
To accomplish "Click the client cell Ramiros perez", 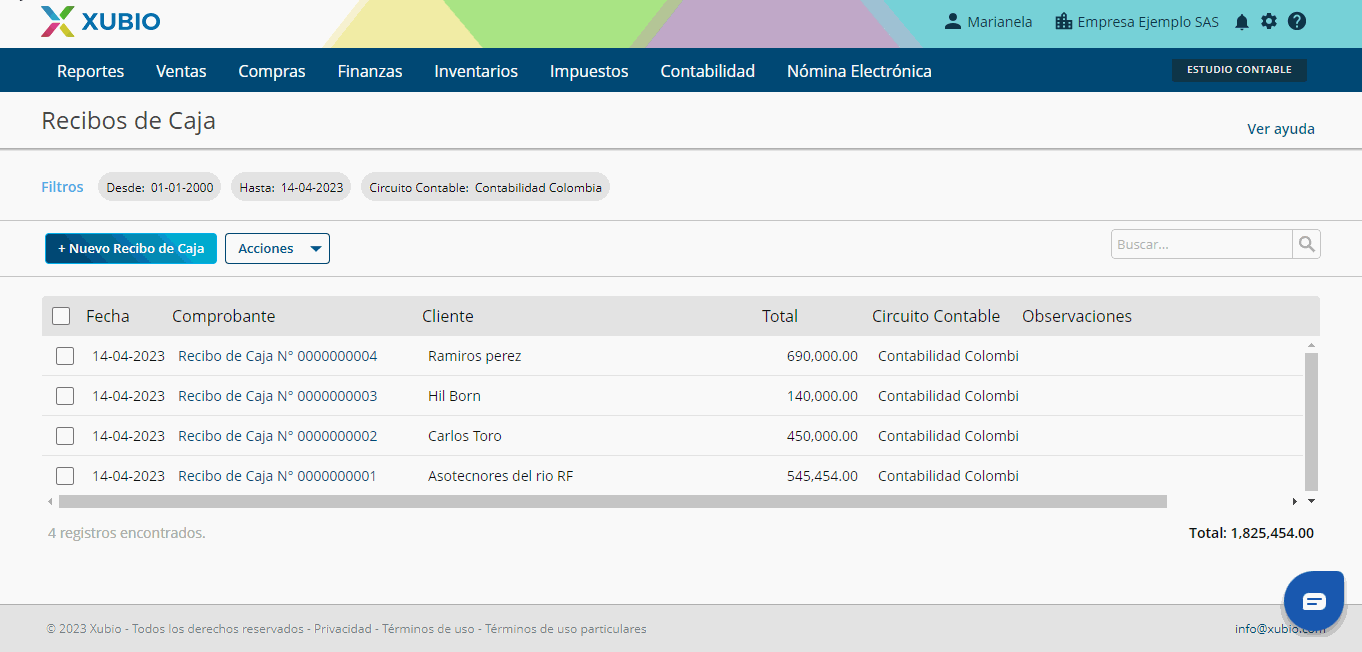I will pos(474,356).
